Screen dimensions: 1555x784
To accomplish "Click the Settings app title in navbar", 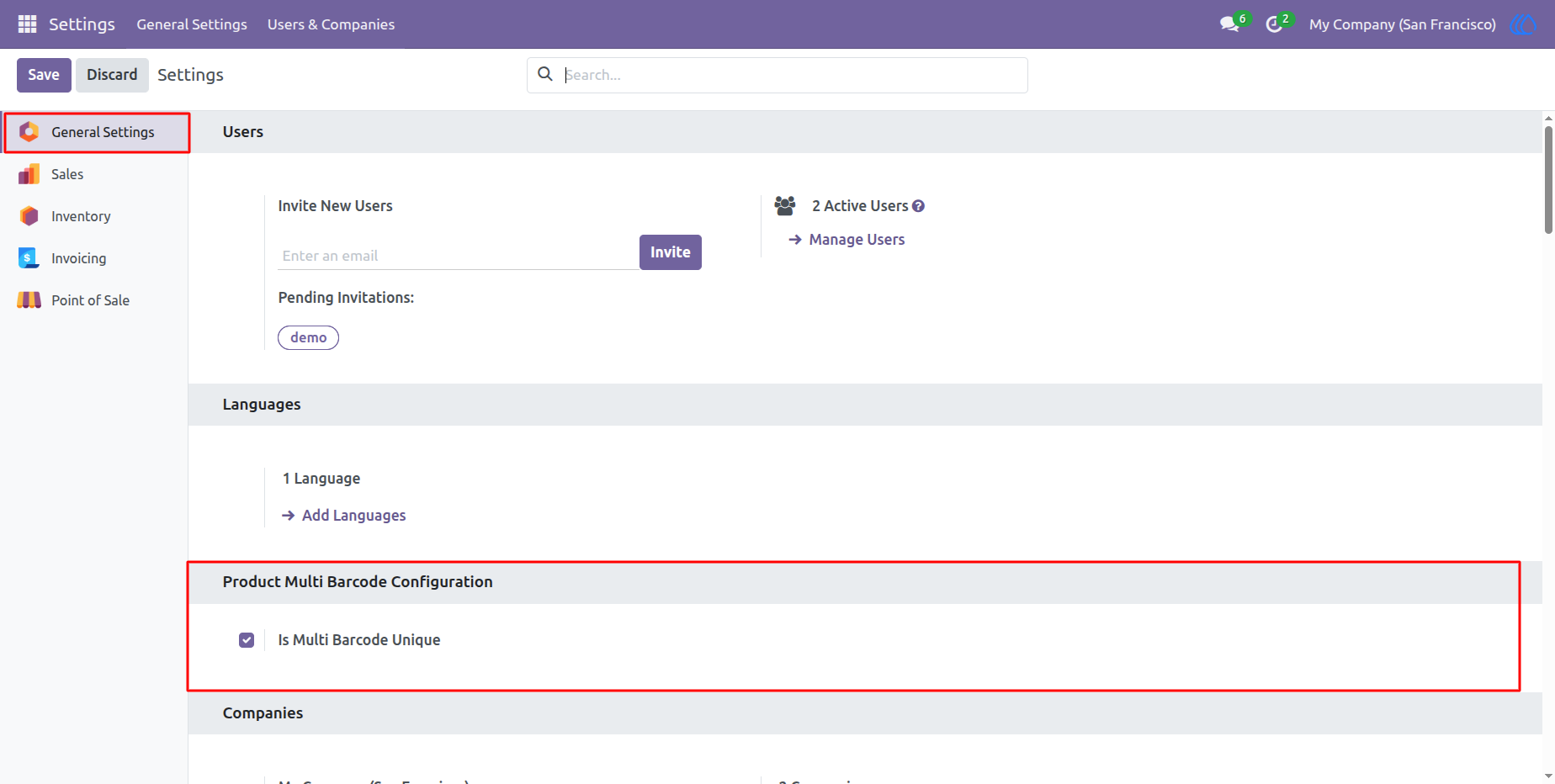I will click(82, 24).
